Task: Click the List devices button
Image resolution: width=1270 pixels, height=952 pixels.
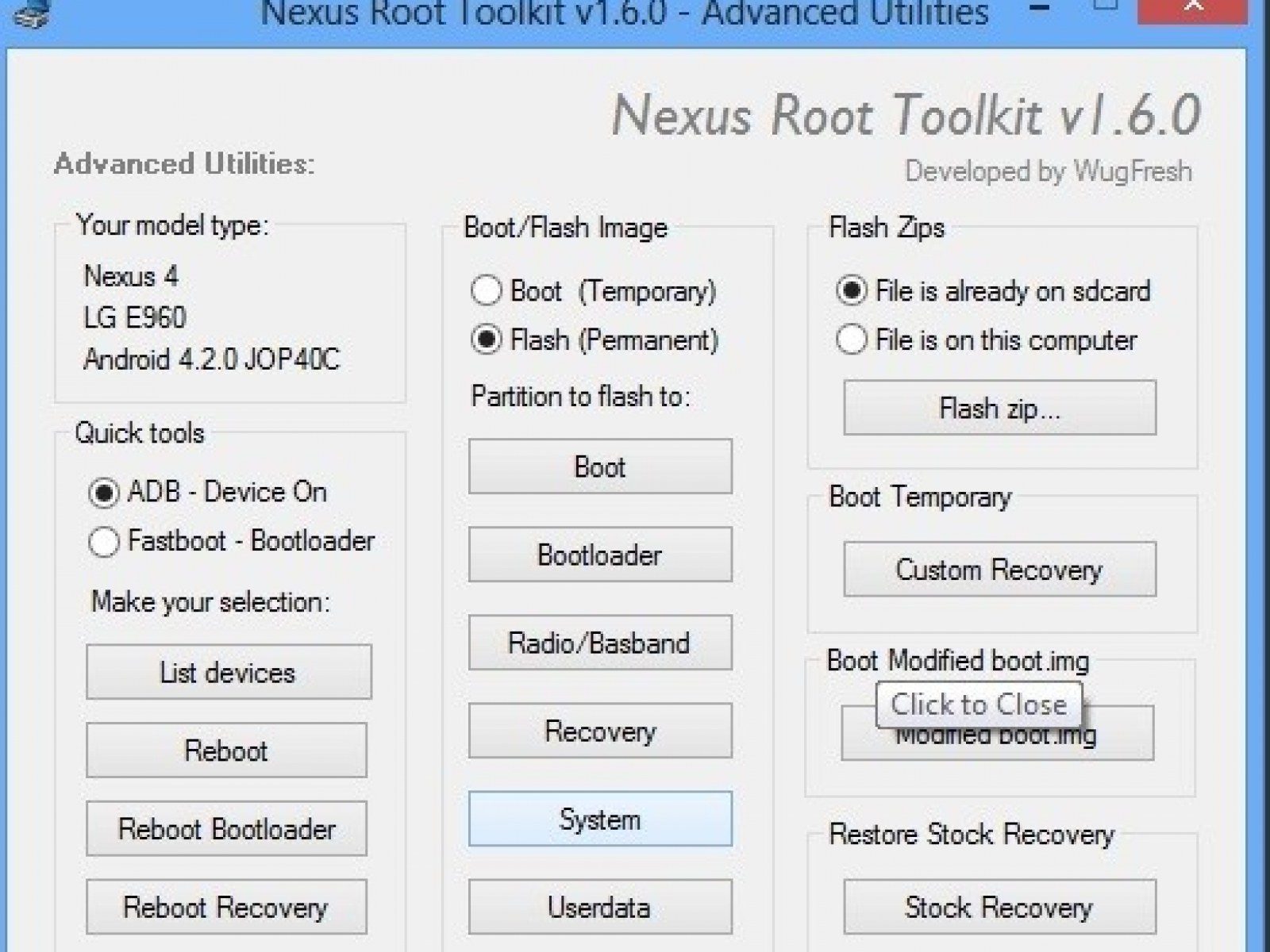Action: 229,673
